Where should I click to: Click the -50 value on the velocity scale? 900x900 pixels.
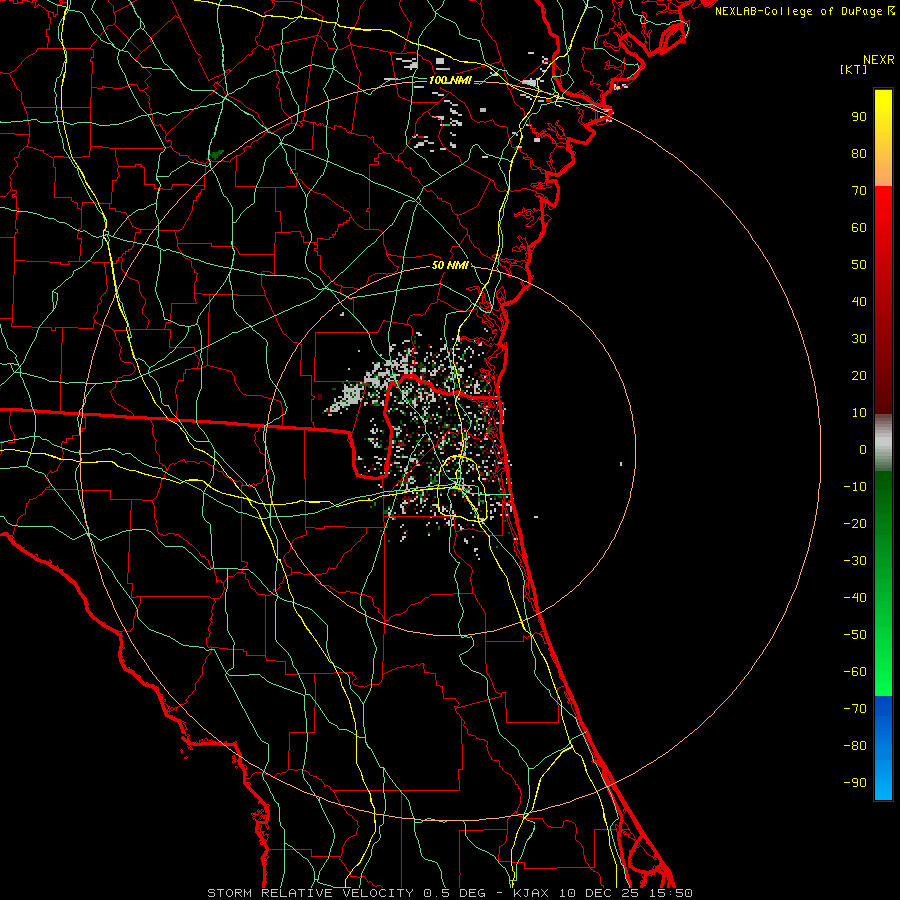pyautogui.click(x=855, y=635)
